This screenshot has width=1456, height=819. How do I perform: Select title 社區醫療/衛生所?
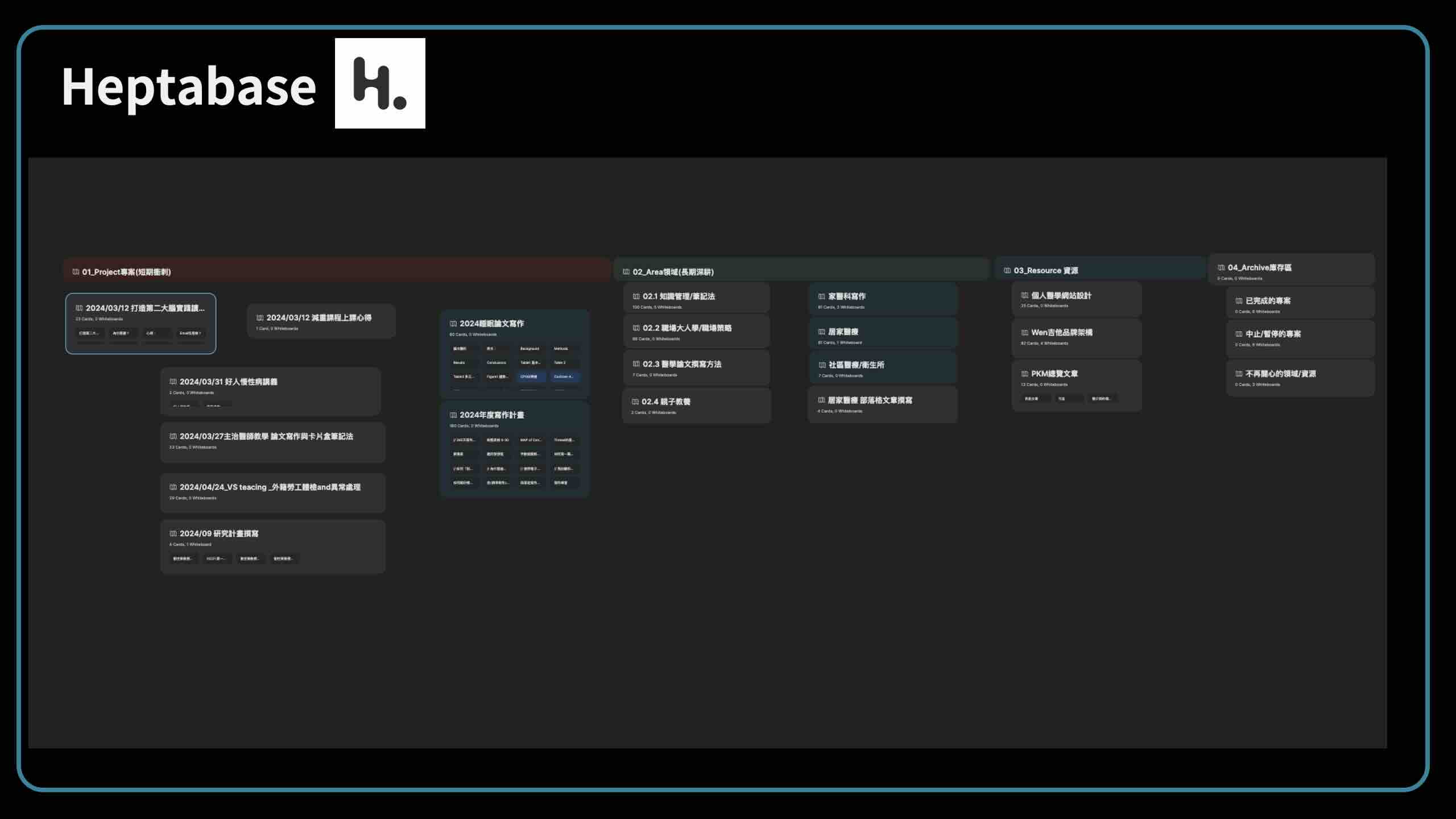click(857, 365)
